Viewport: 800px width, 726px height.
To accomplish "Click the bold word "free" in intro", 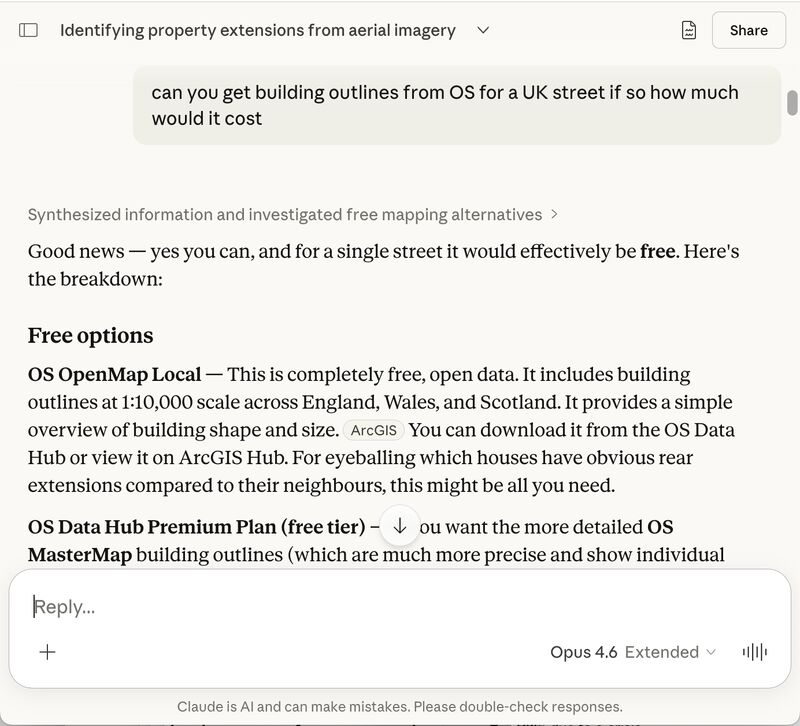I will click(x=657, y=251).
